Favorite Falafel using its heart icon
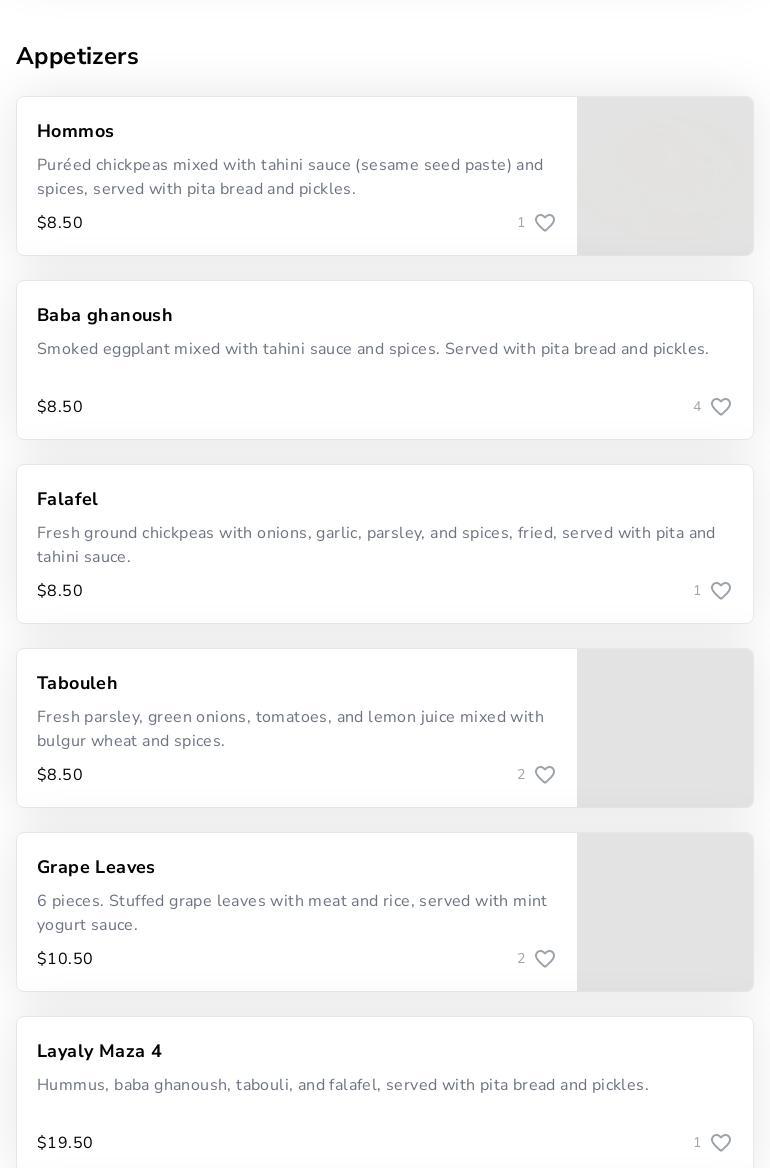770x1168 pixels. (x=721, y=591)
